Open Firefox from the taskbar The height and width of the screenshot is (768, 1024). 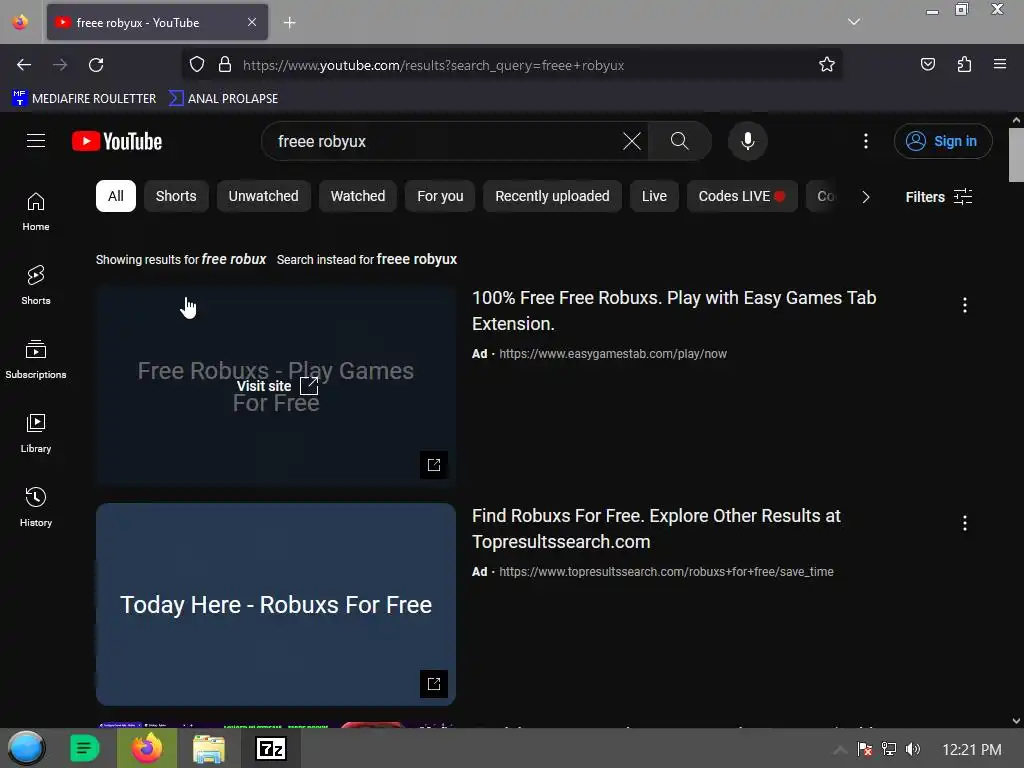pos(147,748)
